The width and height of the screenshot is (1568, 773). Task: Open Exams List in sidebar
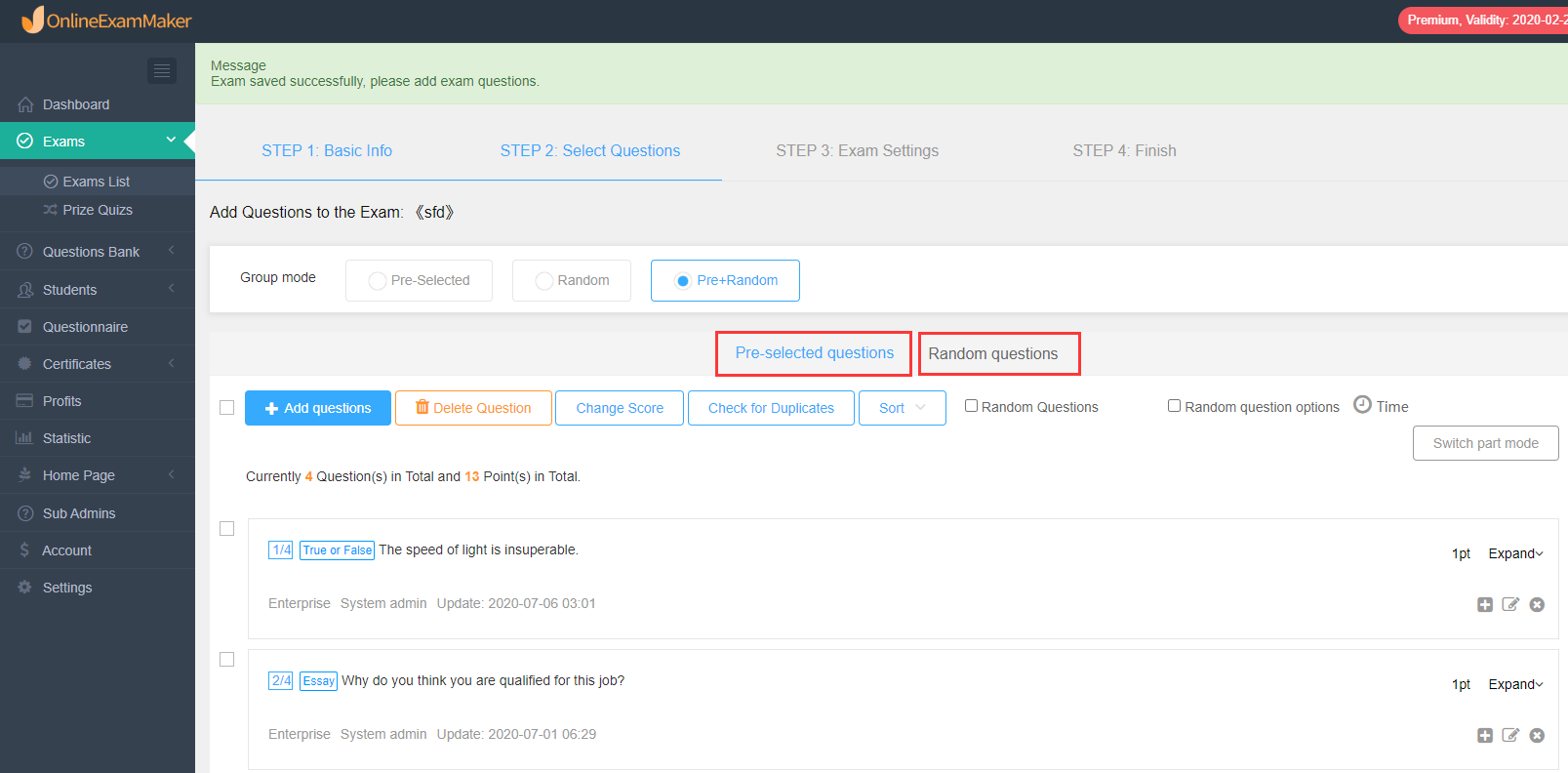97,182
